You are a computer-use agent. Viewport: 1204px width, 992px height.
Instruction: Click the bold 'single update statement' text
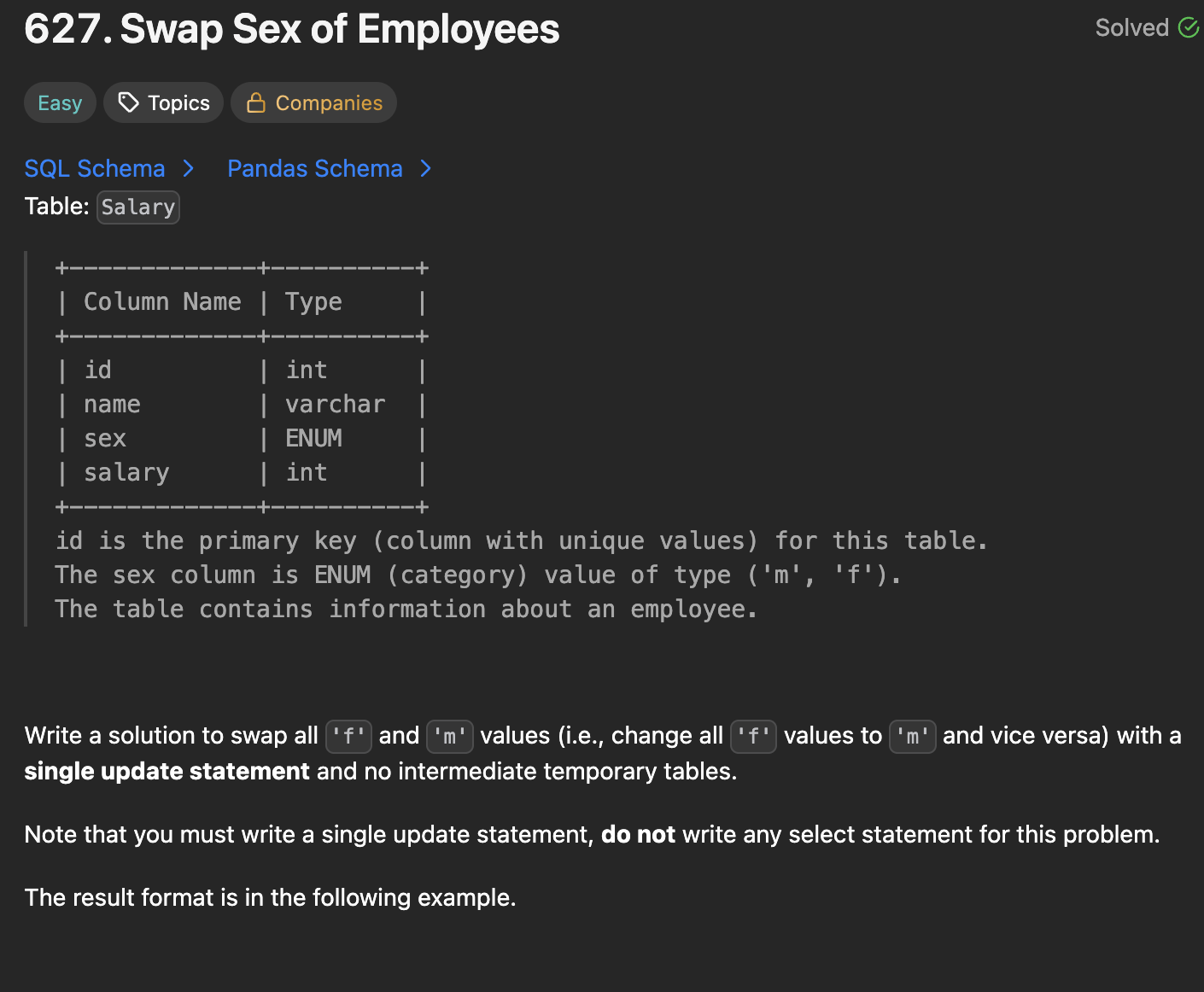coord(167,771)
